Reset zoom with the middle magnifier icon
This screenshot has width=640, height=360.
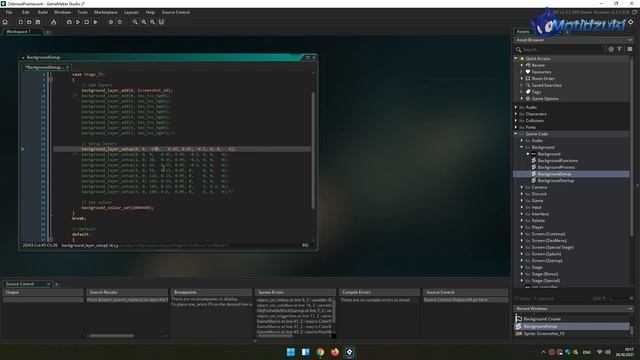click(144, 22)
